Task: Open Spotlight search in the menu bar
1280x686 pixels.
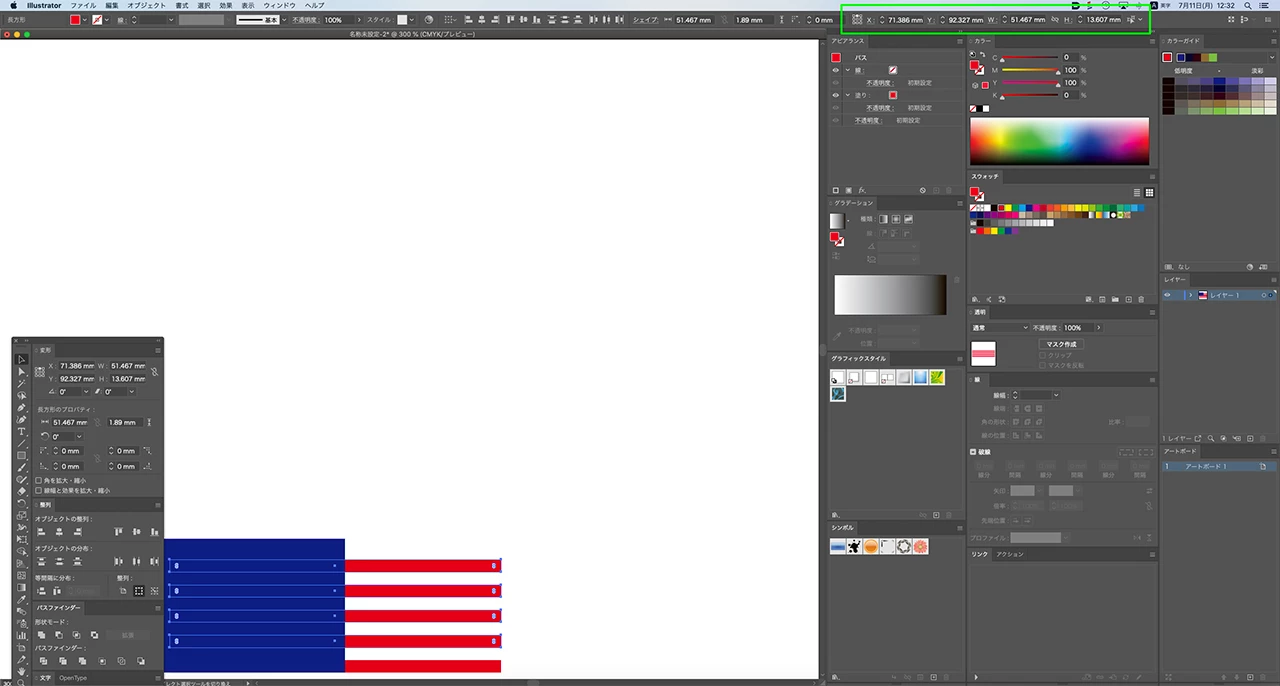Action: (x=1247, y=6)
